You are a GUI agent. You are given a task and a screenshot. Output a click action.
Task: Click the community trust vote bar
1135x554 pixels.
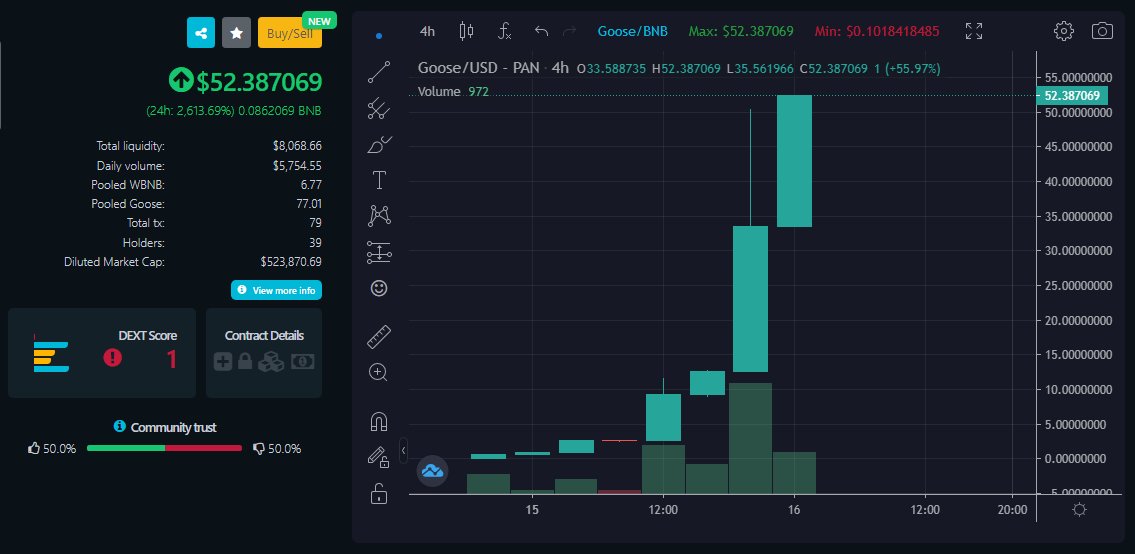[x=164, y=448]
